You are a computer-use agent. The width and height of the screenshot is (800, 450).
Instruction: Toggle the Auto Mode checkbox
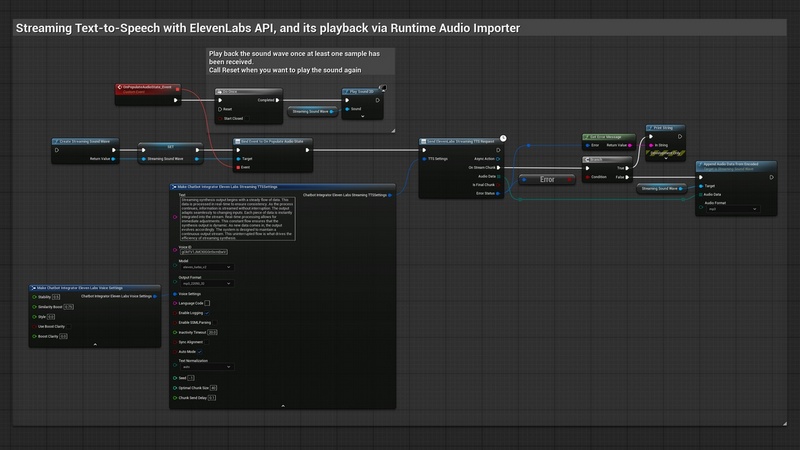pyautogui.click(x=202, y=352)
